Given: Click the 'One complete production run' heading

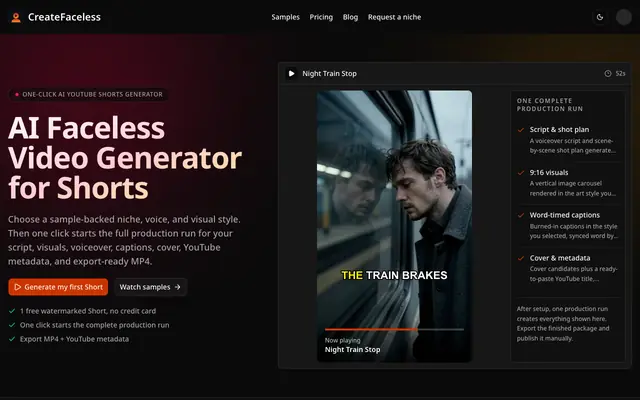Looking at the screenshot, I should tap(550, 104).
